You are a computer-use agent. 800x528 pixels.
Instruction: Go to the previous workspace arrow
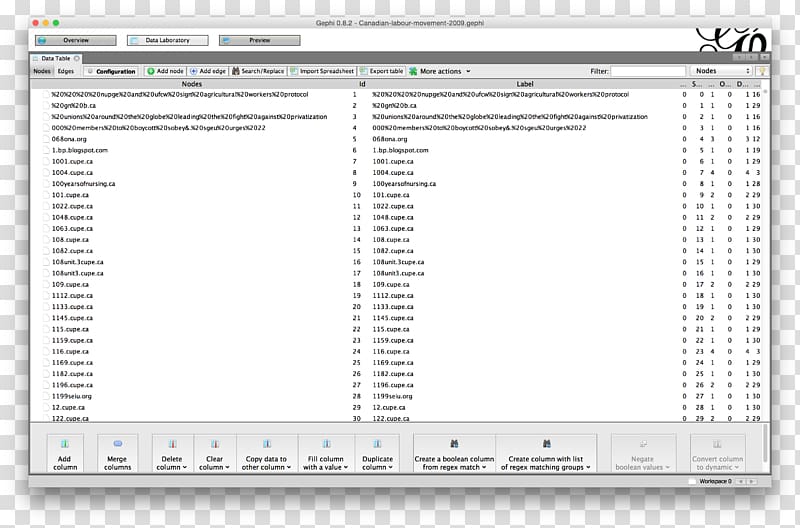[741, 481]
